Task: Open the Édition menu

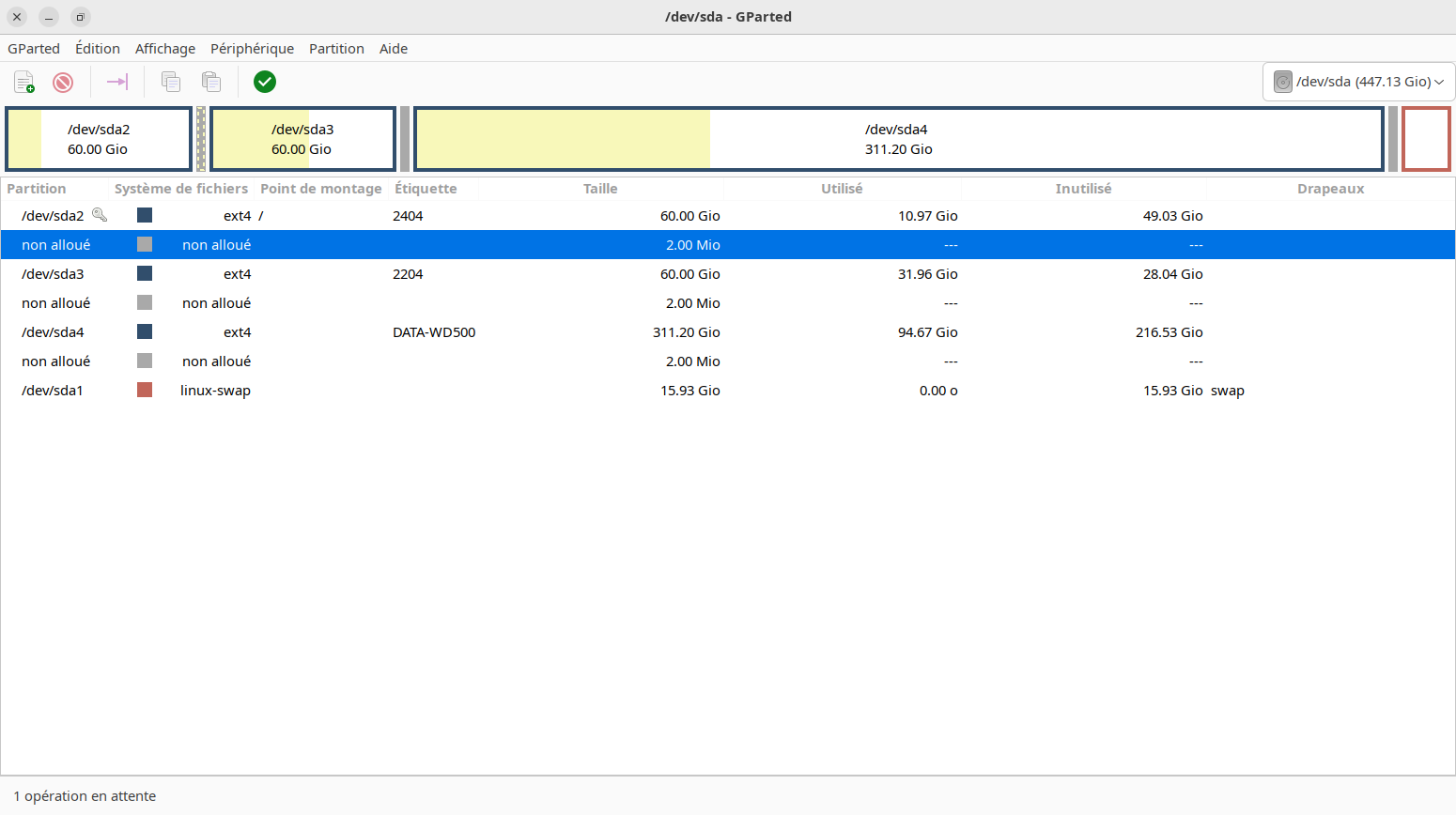Action: [x=98, y=49]
